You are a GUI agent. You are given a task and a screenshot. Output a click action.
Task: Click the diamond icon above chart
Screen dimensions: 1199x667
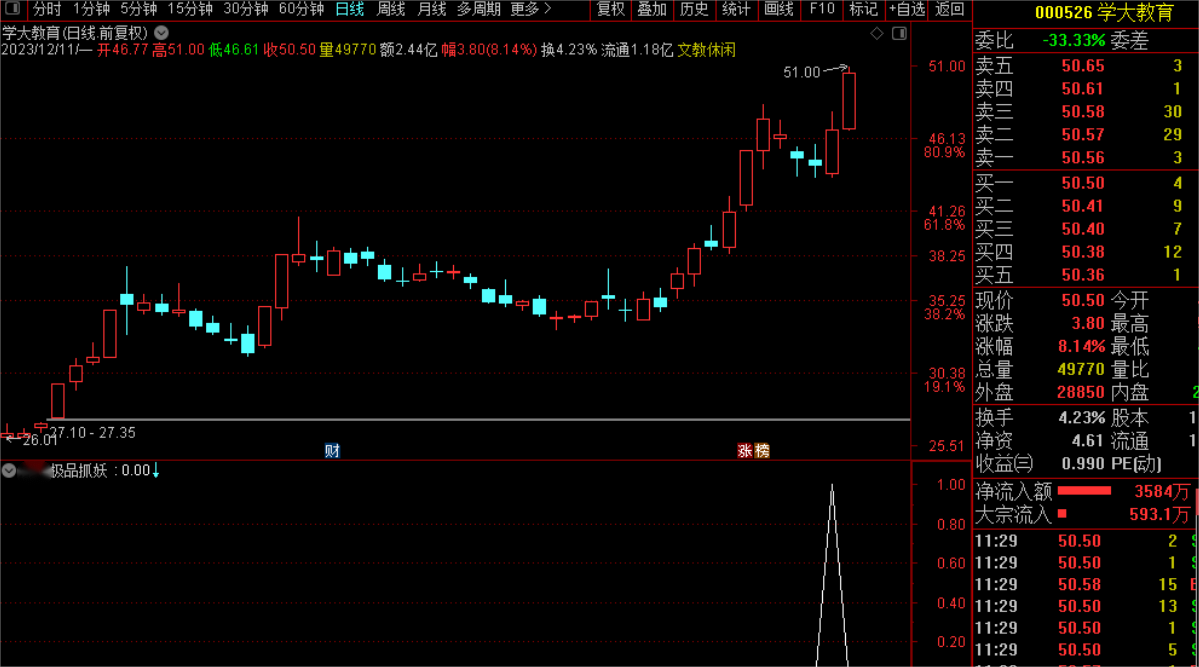point(877,33)
